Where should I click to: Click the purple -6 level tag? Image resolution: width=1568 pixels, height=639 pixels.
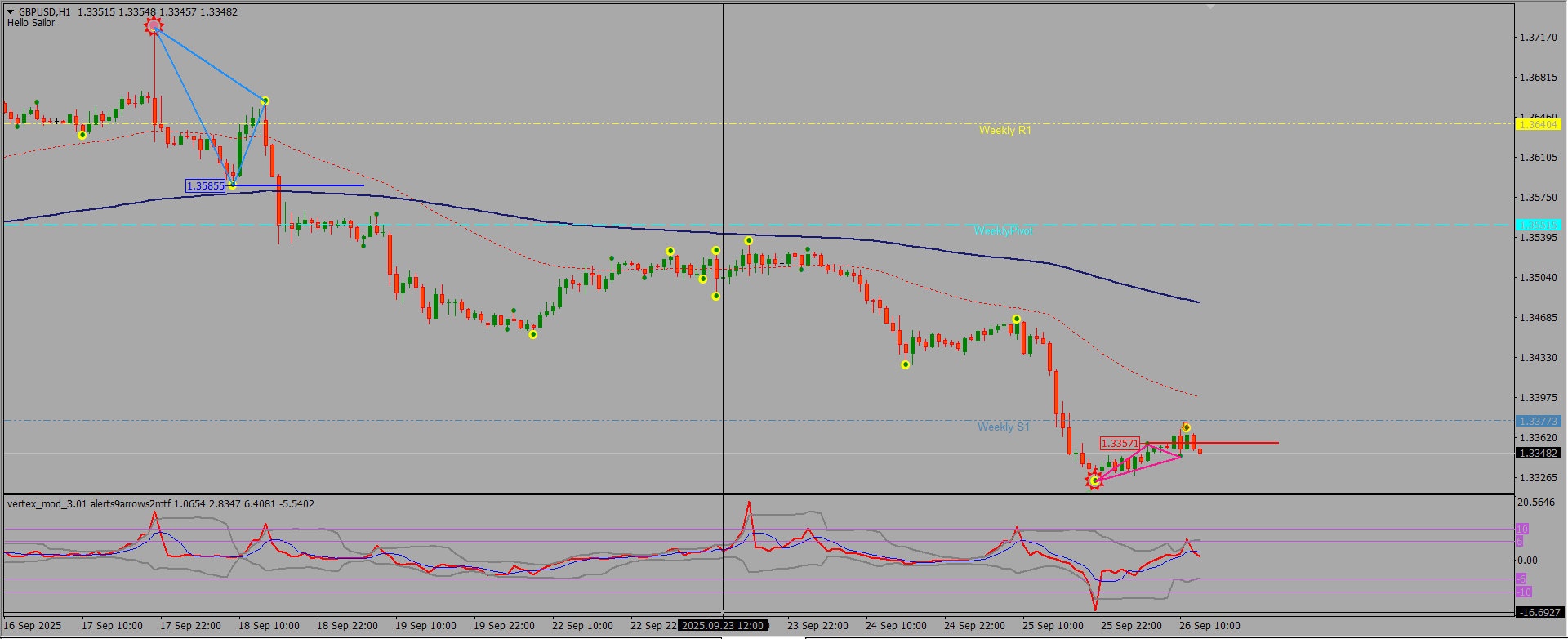[1521, 579]
